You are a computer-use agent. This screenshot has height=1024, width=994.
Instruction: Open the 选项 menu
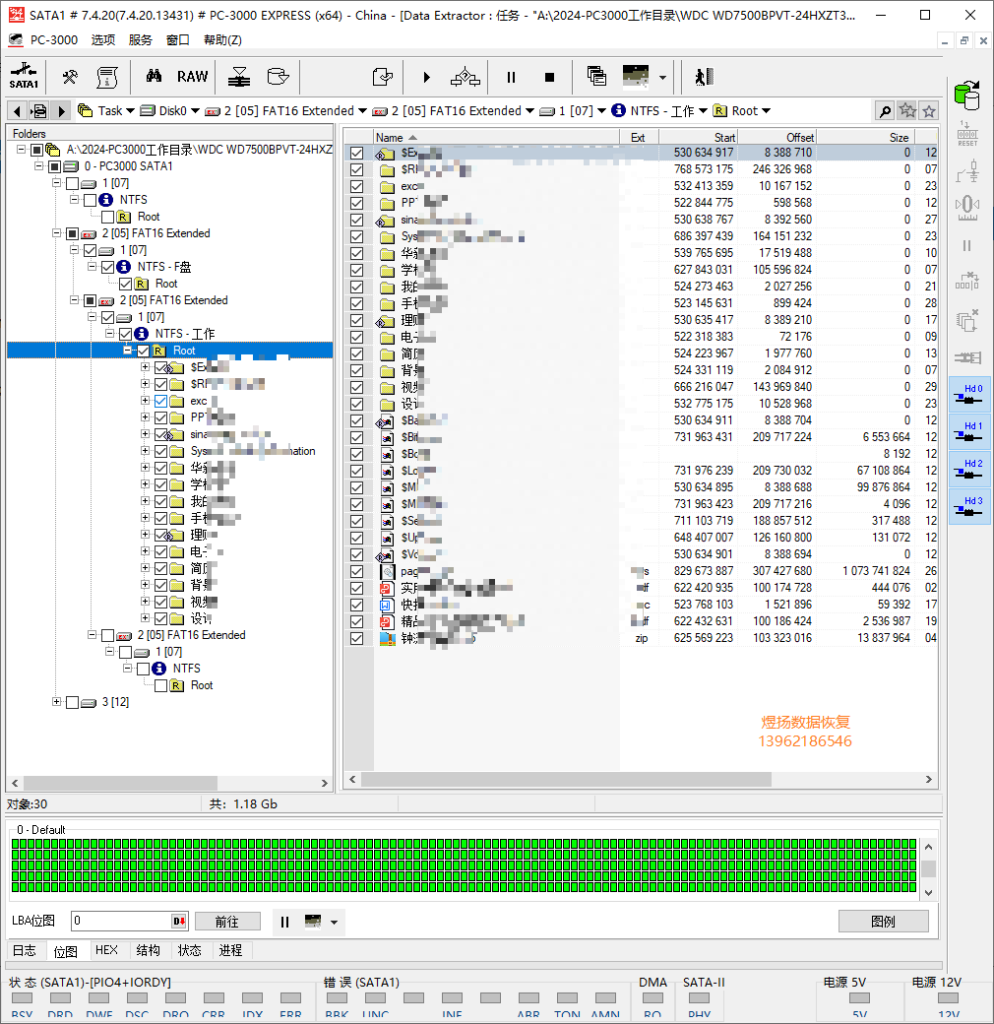coord(103,40)
